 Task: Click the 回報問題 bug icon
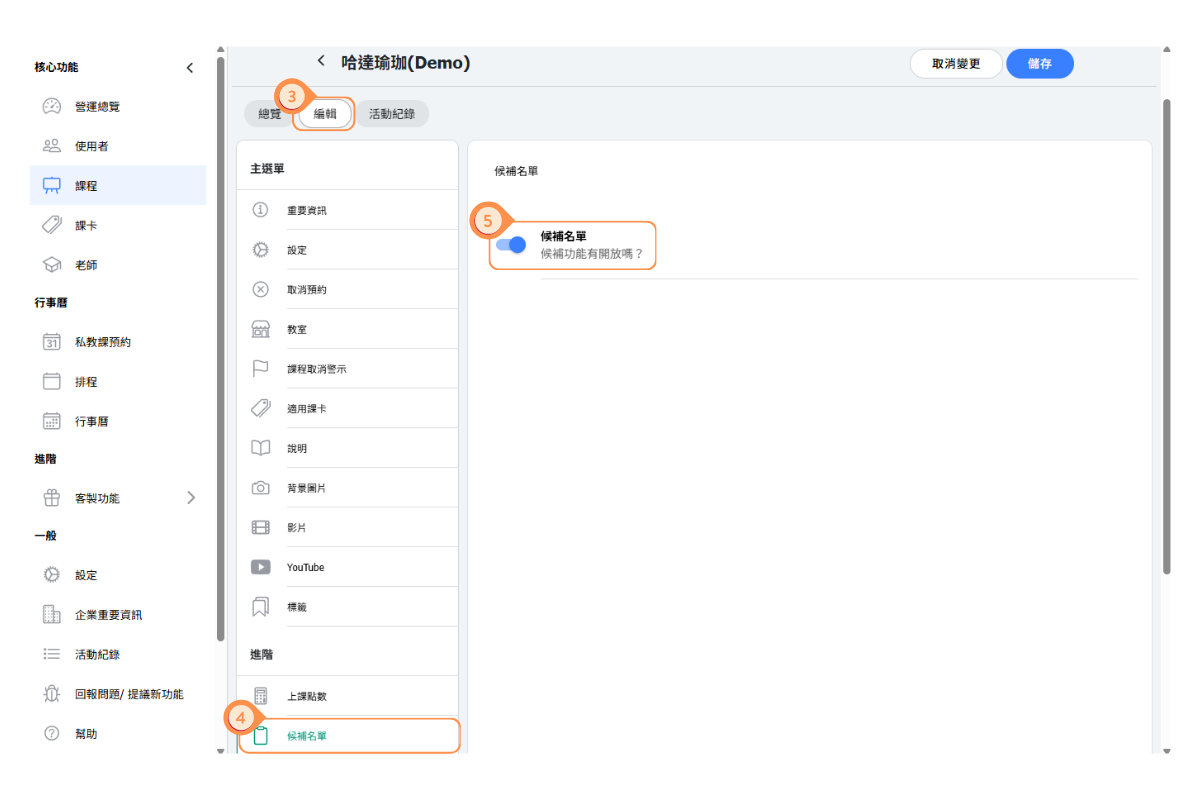52,694
